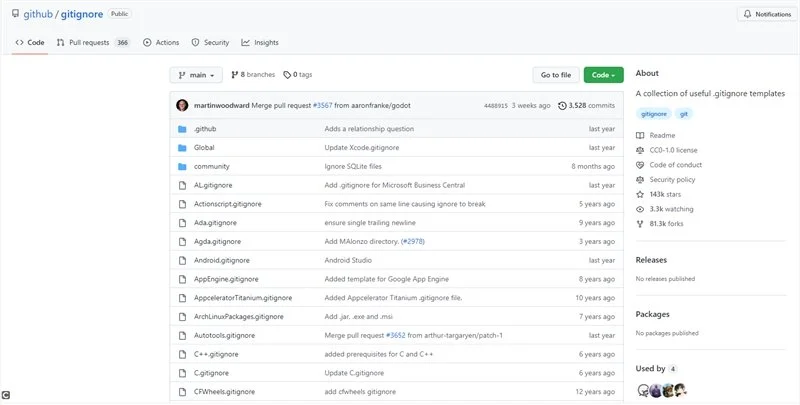Open the 8 branches link
800x405 pixels.
tap(253, 74)
